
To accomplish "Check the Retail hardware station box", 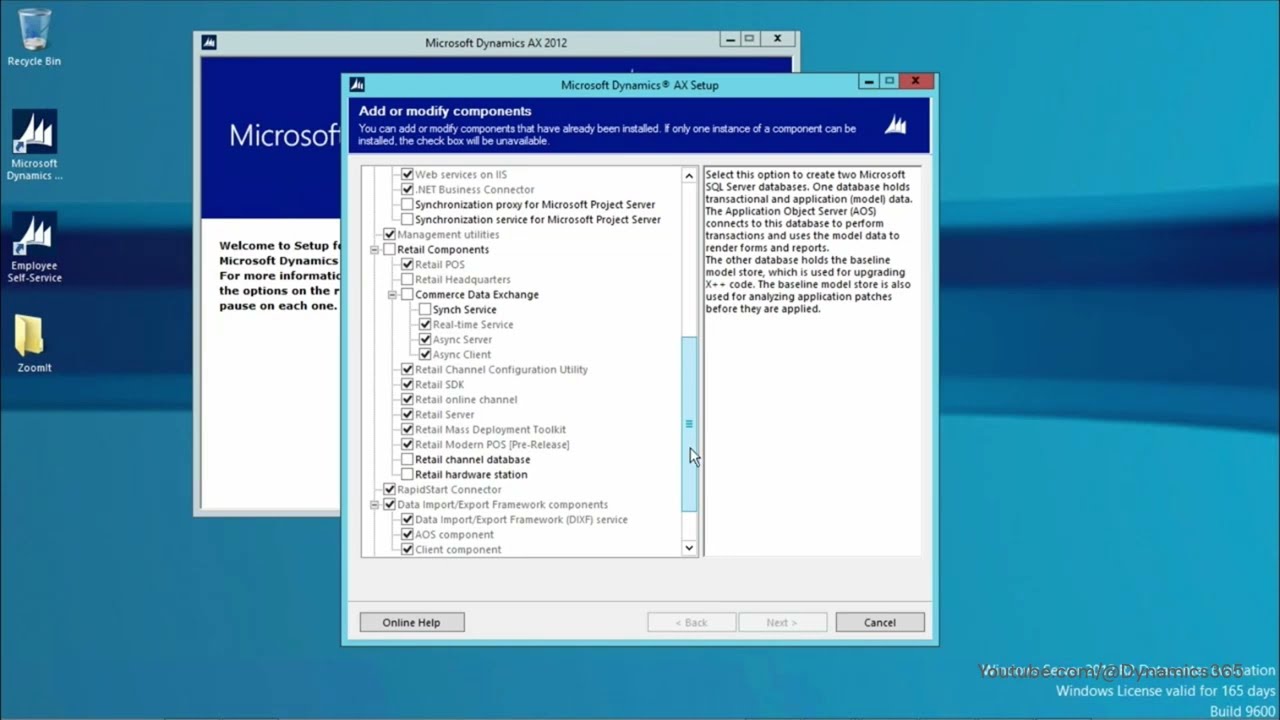I will coord(407,475).
